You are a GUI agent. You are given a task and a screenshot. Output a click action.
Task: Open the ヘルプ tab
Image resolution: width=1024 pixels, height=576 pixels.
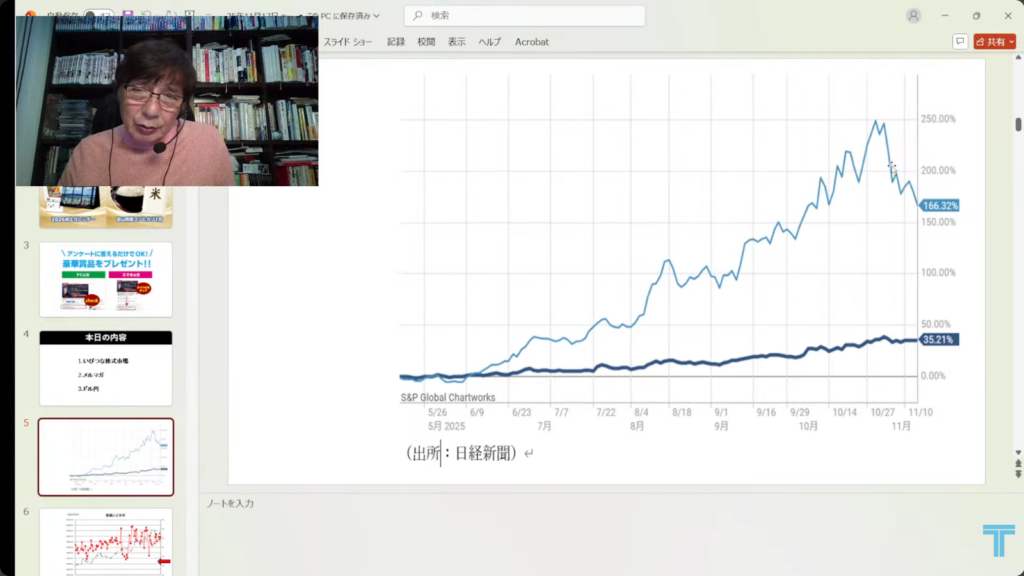pos(489,42)
